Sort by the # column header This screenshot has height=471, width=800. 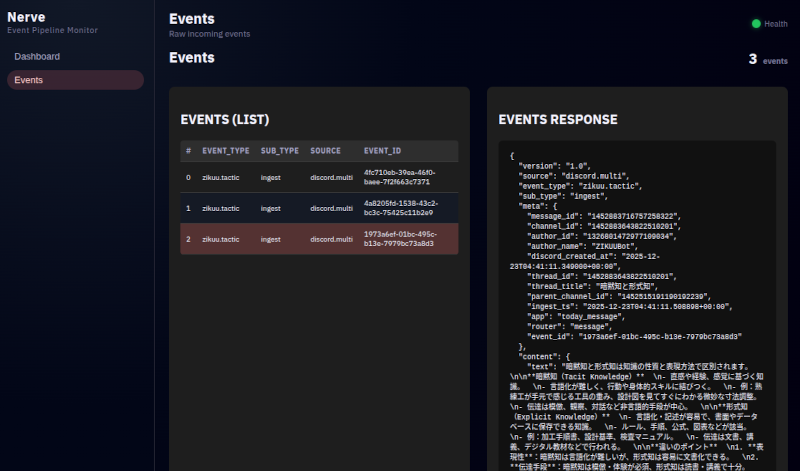pos(188,151)
